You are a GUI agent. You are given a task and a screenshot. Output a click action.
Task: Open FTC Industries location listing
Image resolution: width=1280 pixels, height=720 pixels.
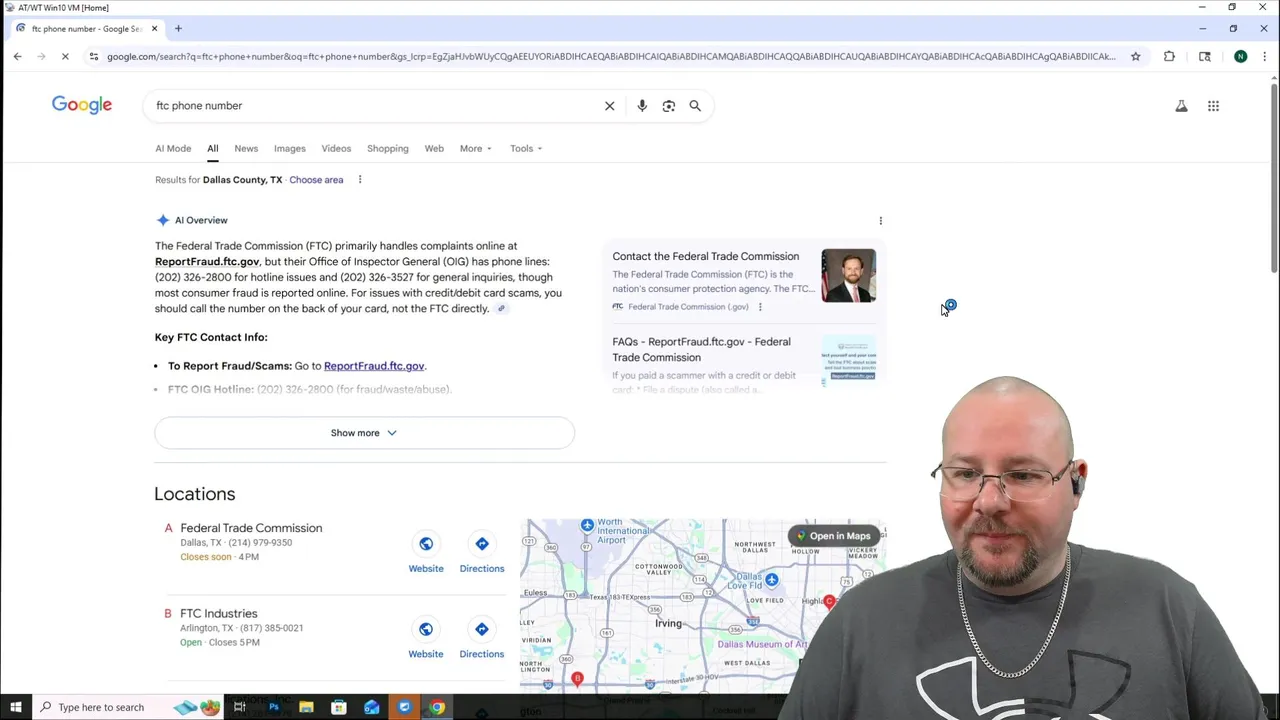(x=218, y=614)
